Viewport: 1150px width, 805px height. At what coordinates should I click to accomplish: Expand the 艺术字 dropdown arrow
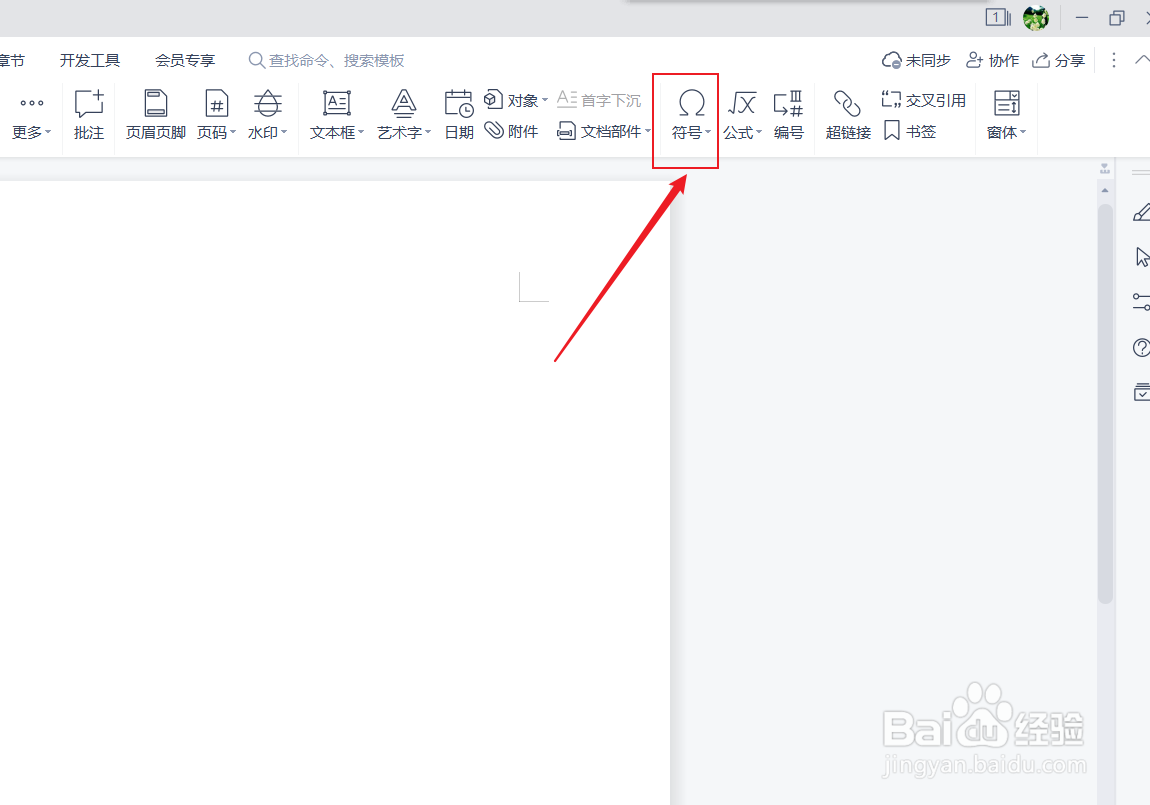coord(428,132)
